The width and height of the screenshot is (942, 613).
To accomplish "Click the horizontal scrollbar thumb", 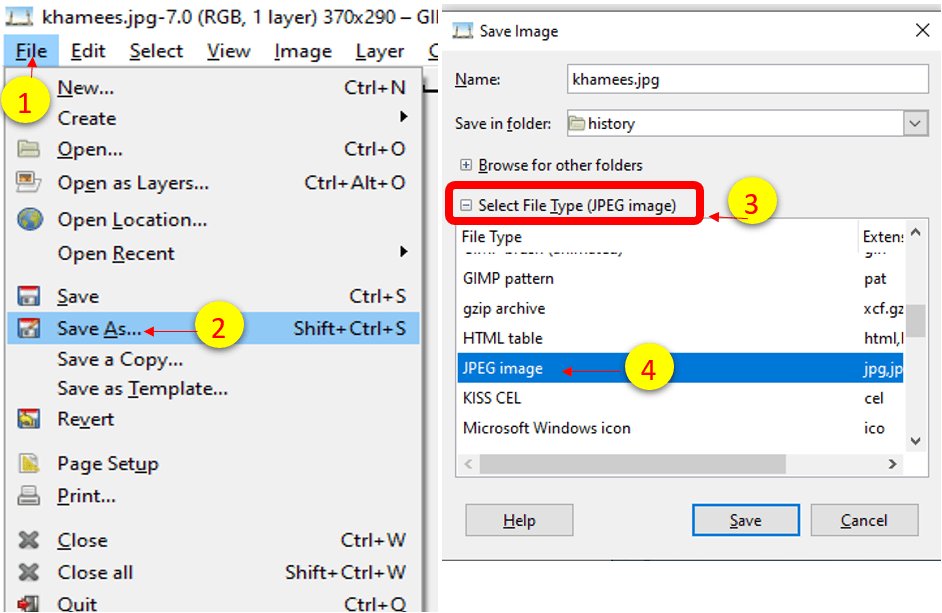I will coord(633,464).
